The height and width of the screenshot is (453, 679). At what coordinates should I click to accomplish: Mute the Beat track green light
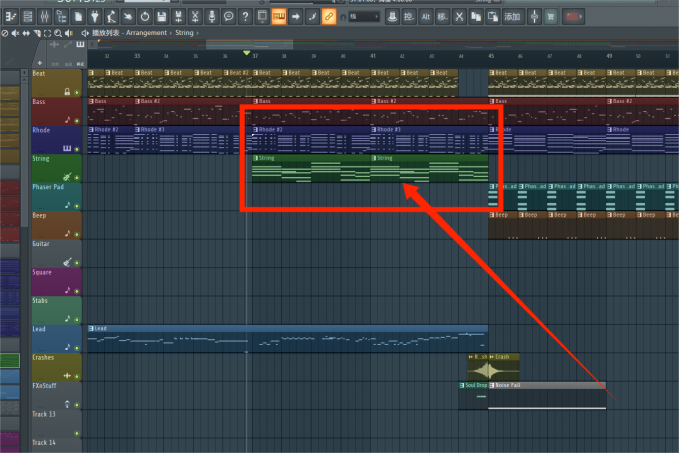click(x=77, y=92)
